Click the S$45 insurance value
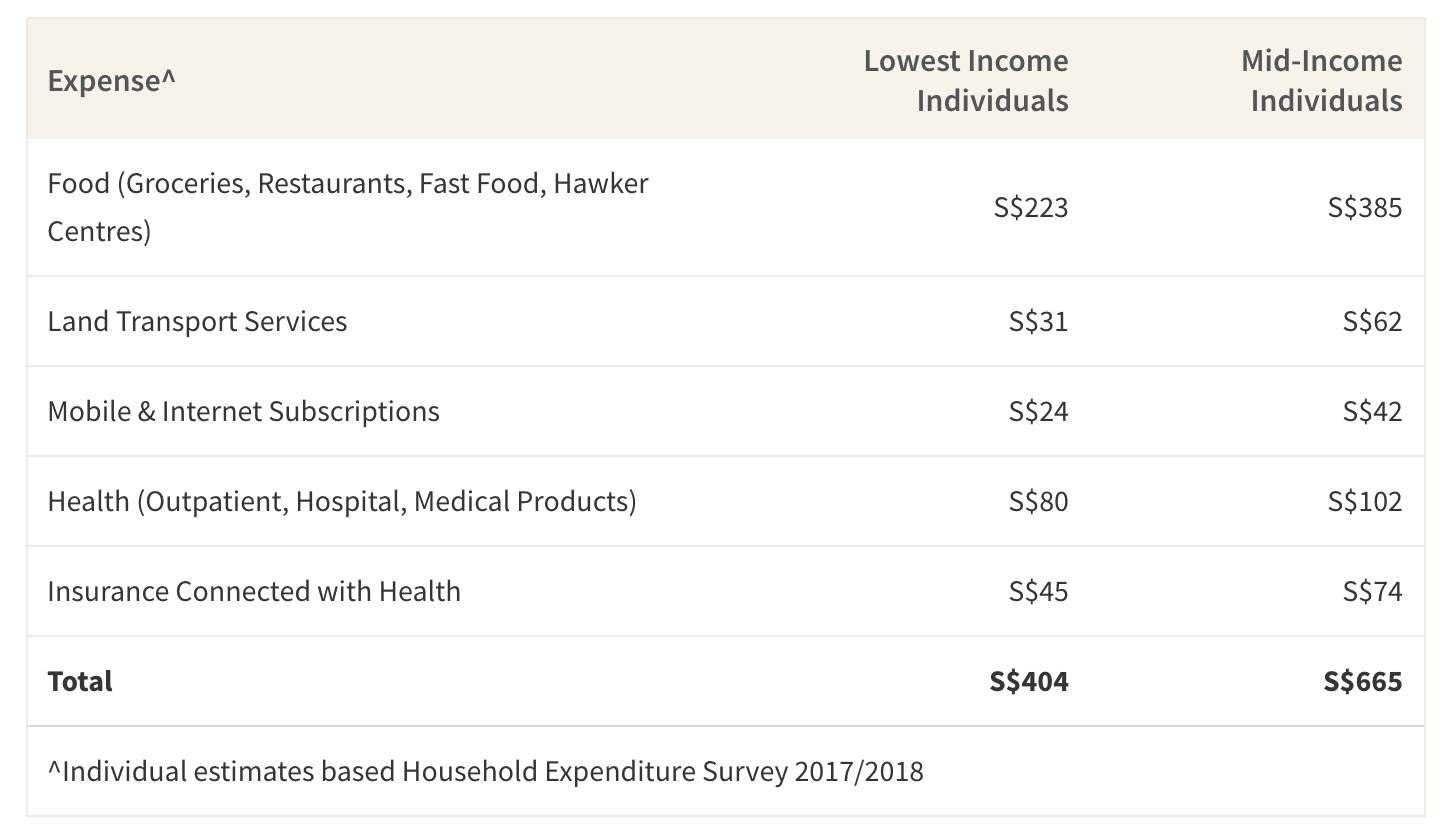Screen dimensions: 1454x834 (x=1038, y=591)
